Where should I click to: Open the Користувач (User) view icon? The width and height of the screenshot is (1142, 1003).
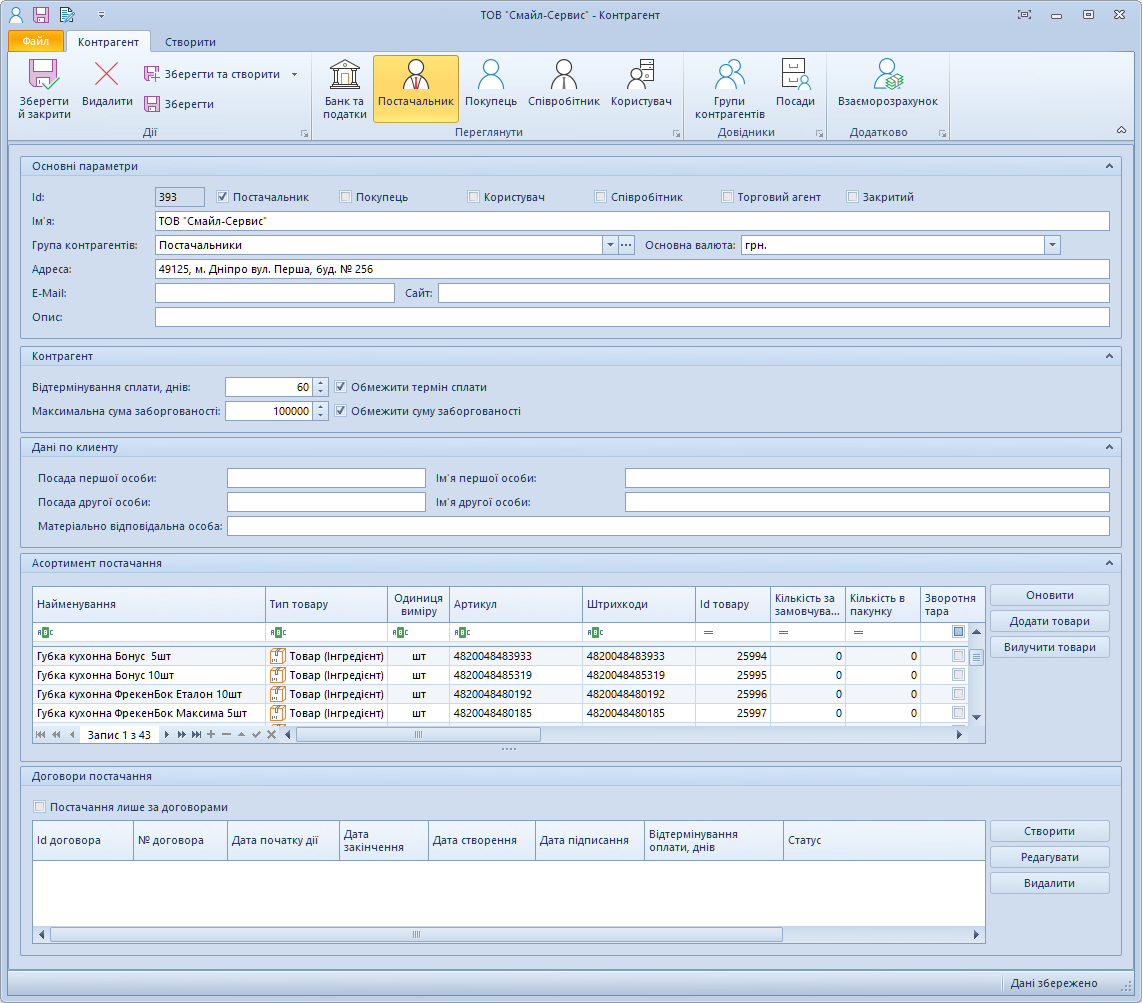point(640,88)
